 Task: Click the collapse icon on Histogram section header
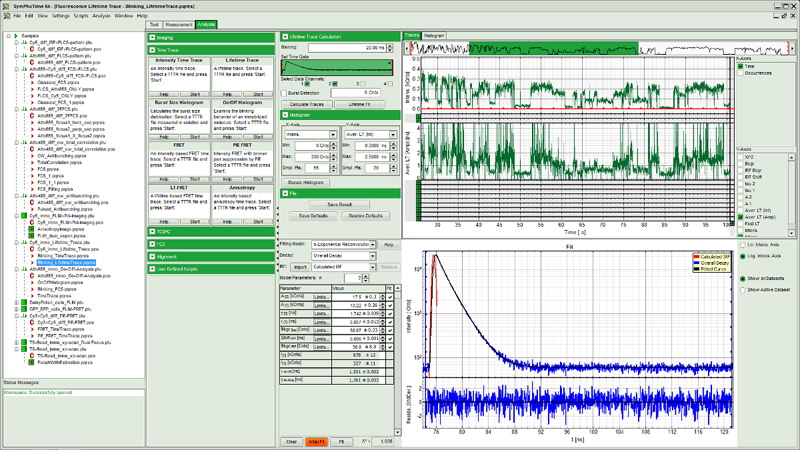click(285, 115)
